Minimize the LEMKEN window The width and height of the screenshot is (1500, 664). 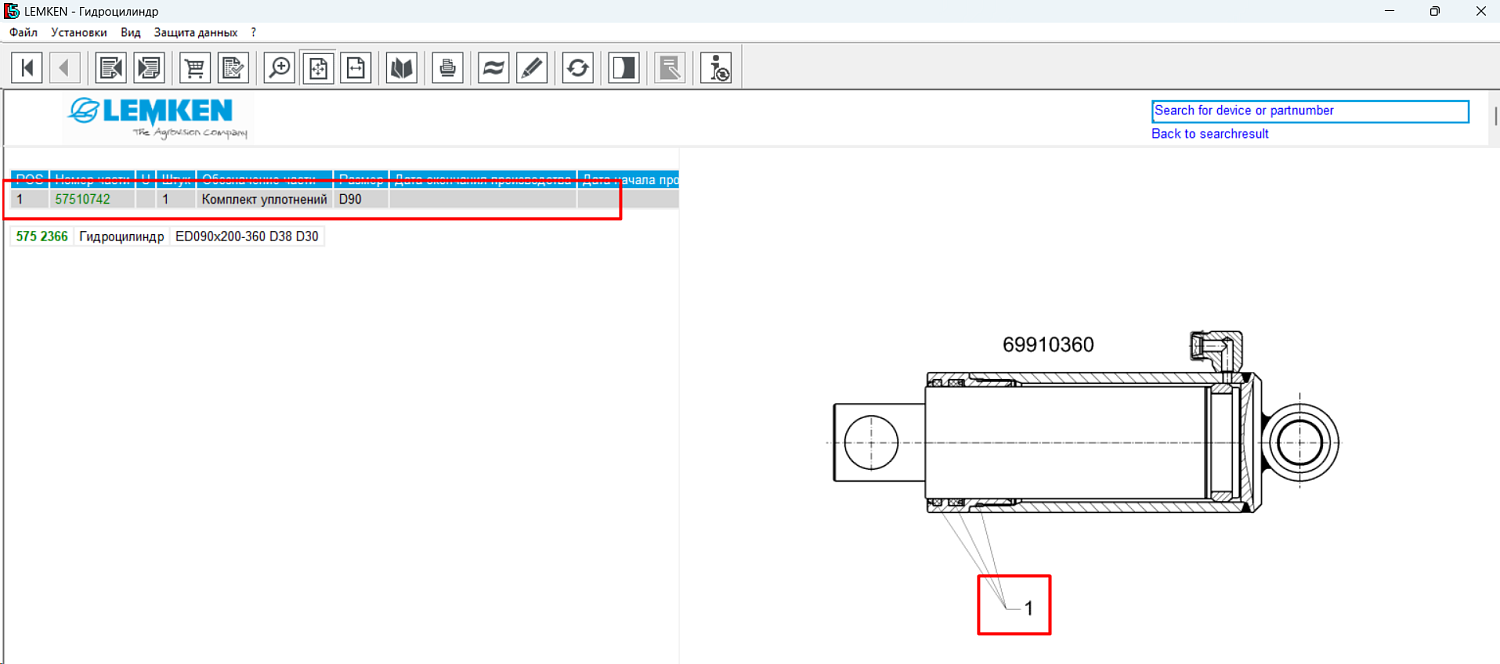(x=1389, y=11)
